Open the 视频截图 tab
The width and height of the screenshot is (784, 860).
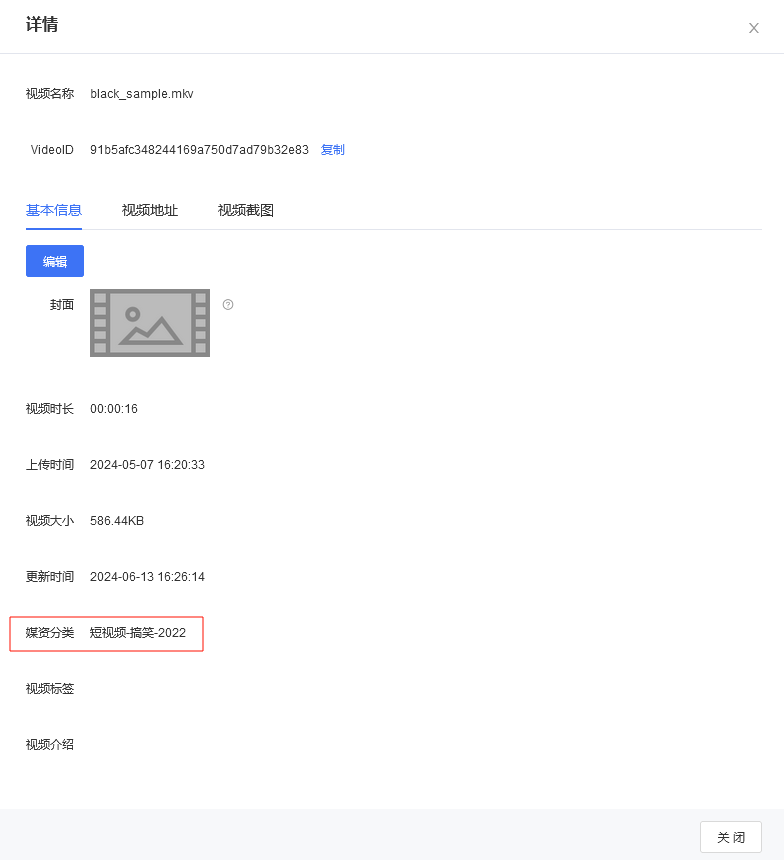(x=246, y=210)
